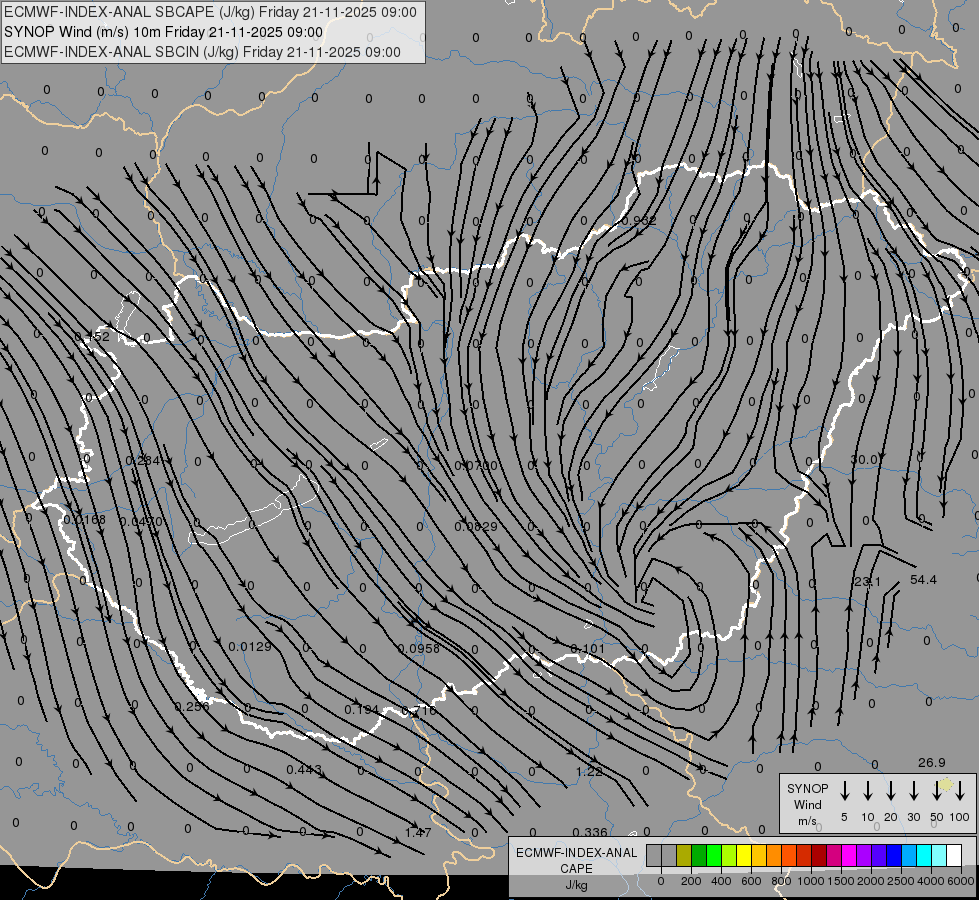This screenshot has height=900, width=979.
Task: Click the map value 0.0958
Action: click(x=419, y=648)
